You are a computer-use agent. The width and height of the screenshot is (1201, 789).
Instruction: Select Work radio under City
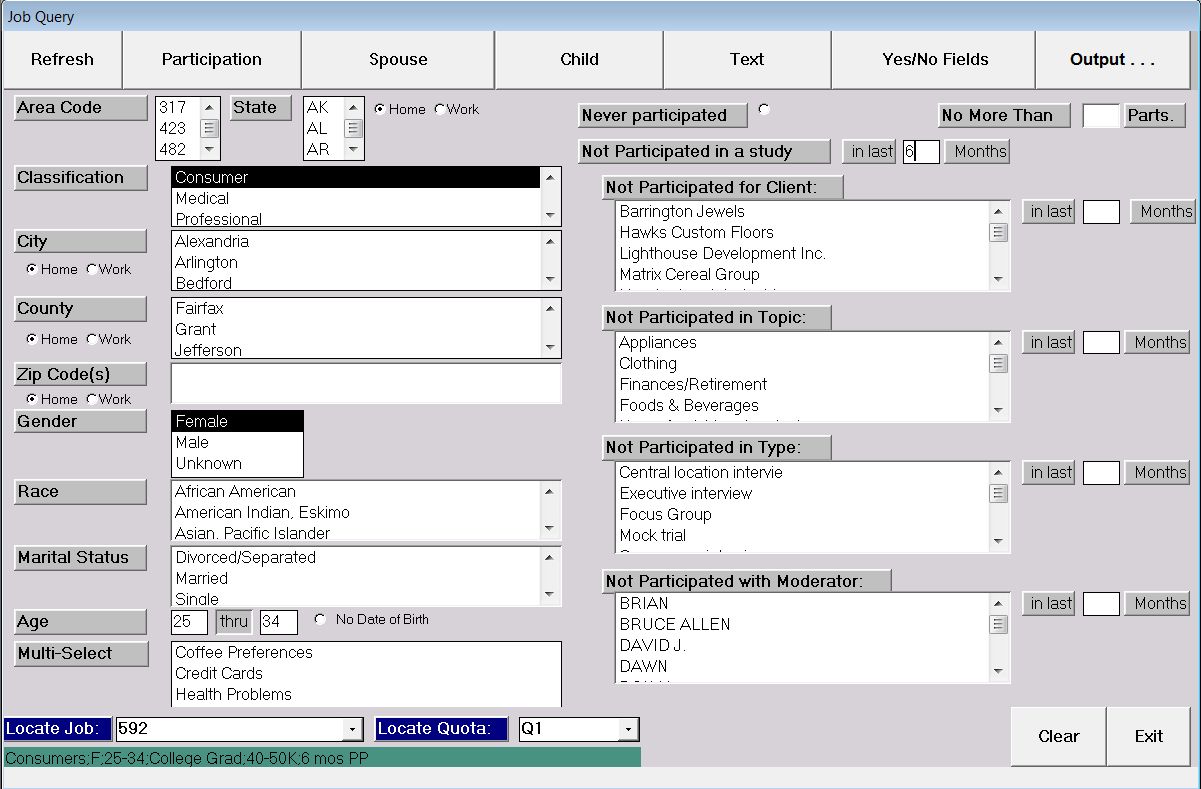tap(92, 269)
